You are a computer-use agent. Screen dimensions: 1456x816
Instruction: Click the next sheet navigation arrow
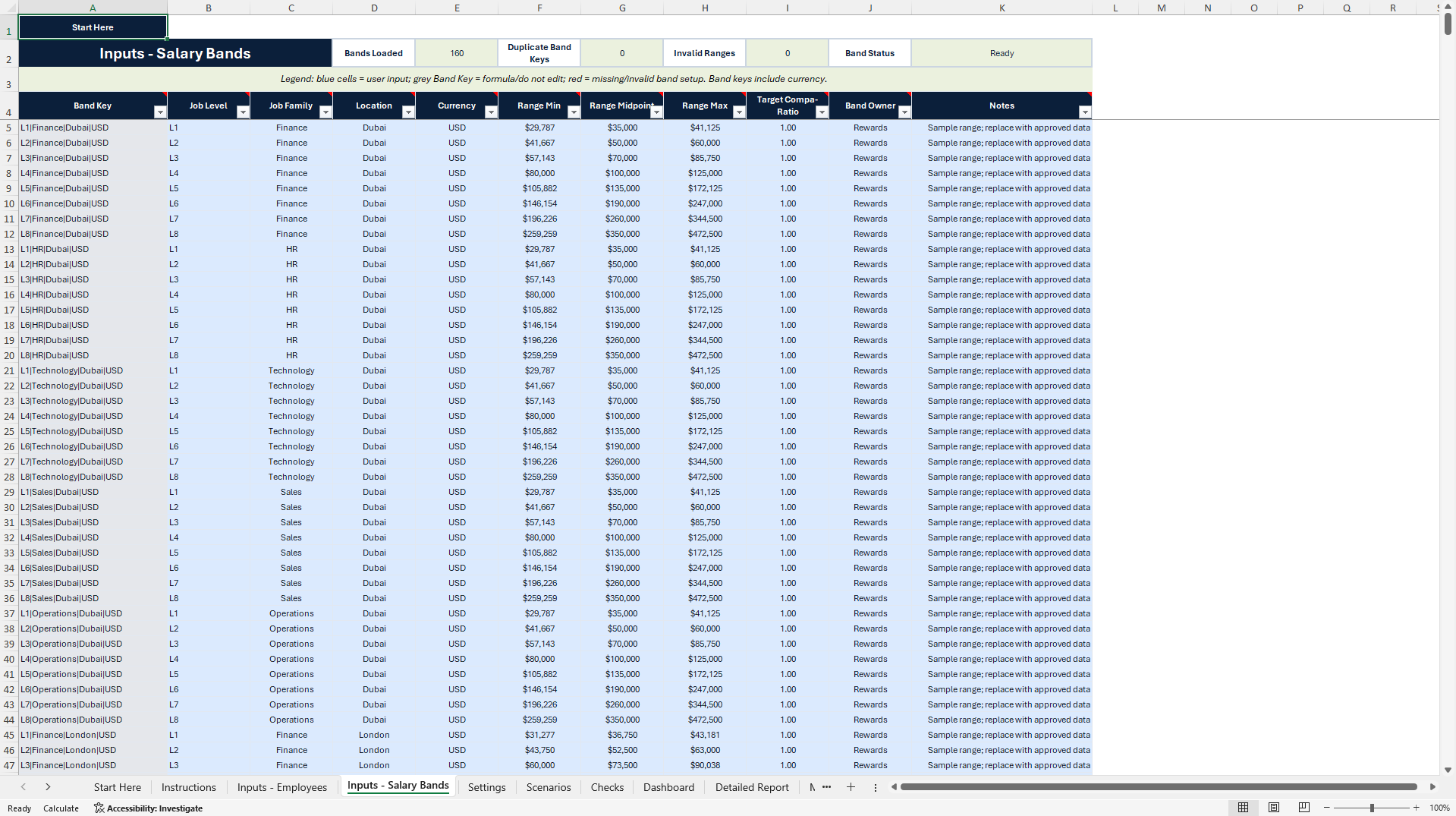48,787
